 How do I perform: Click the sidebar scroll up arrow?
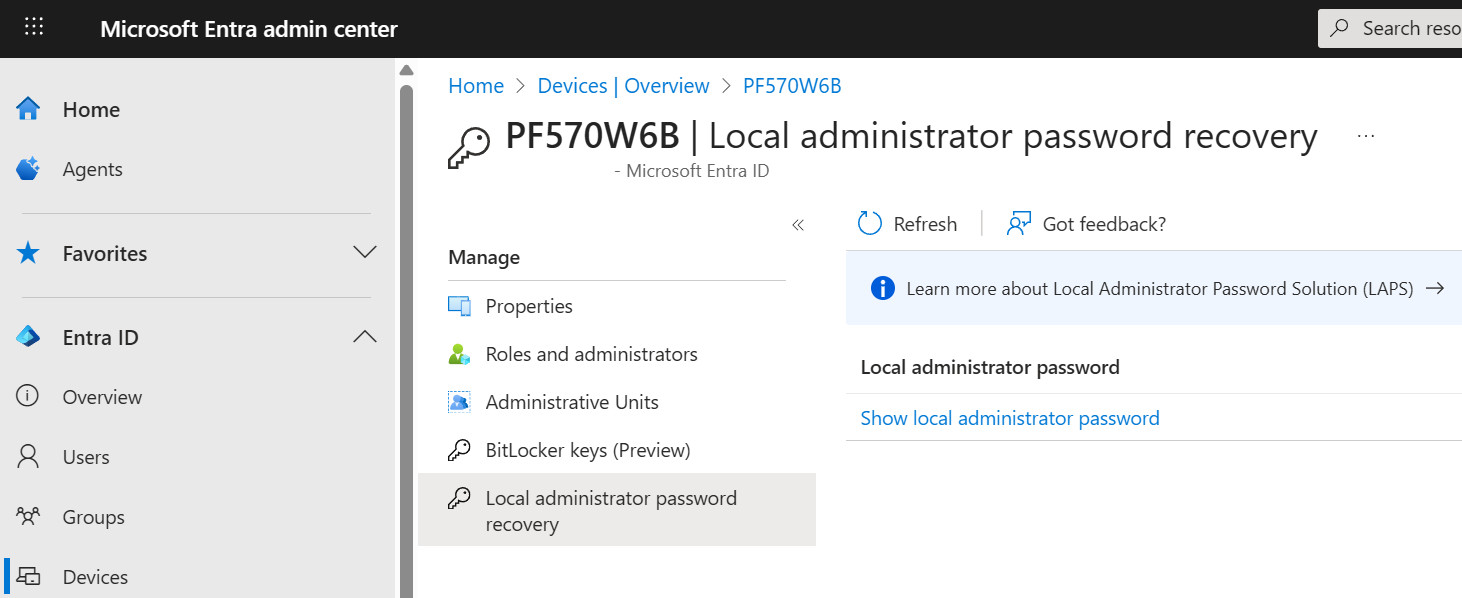pos(406,70)
